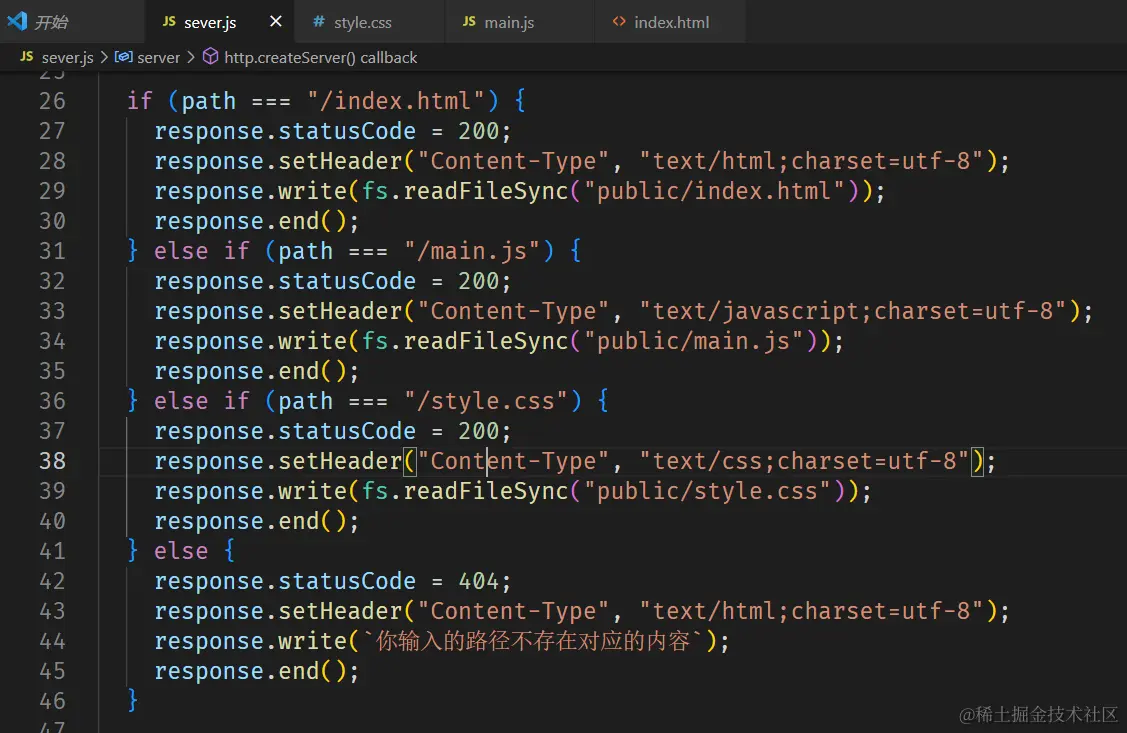Viewport: 1127px width, 733px height.
Task: Click the closing brace on line 46
Action: point(132,700)
